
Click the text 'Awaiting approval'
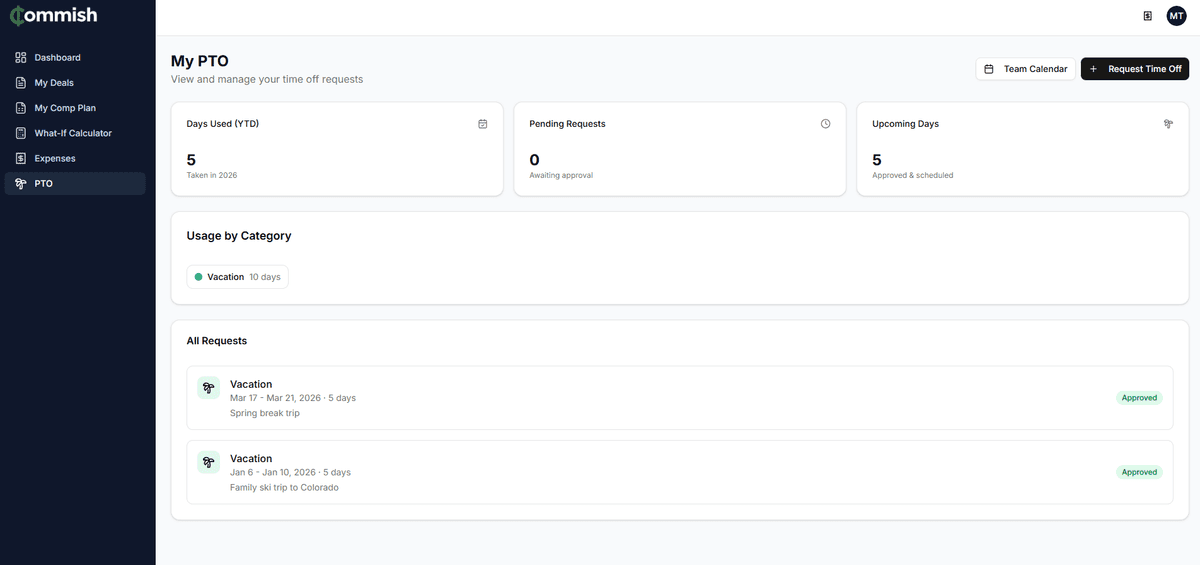pos(561,175)
